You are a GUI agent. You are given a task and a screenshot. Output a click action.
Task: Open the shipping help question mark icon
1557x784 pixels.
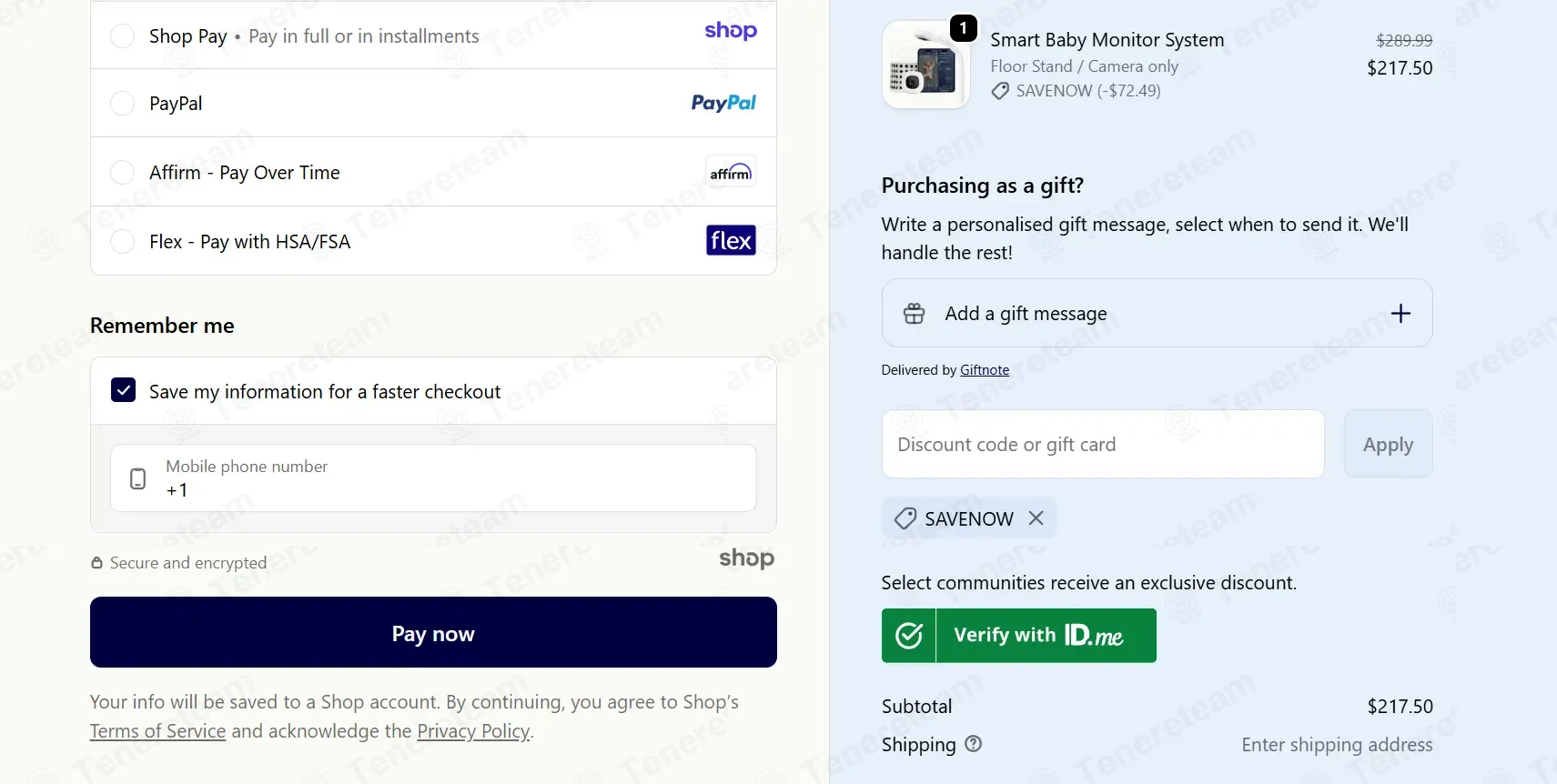click(973, 744)
